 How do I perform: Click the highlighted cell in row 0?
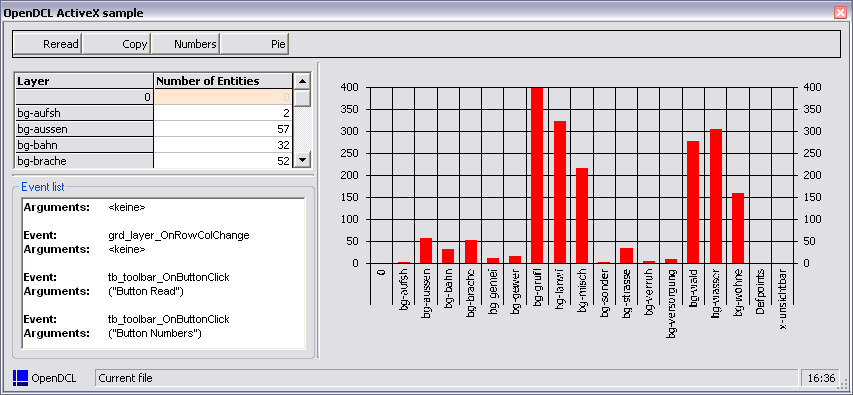click(x=223, y=97)
